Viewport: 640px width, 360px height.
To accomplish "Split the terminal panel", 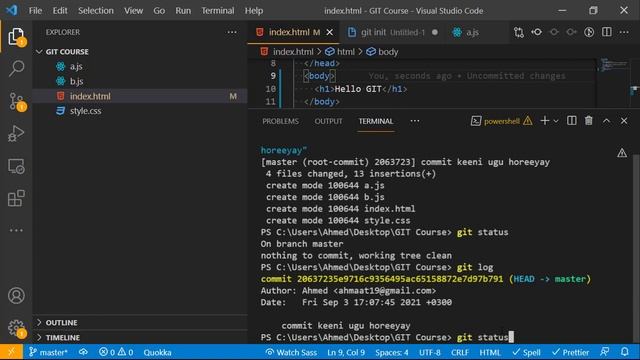I will pyautogui.click(x=572, y=121).
